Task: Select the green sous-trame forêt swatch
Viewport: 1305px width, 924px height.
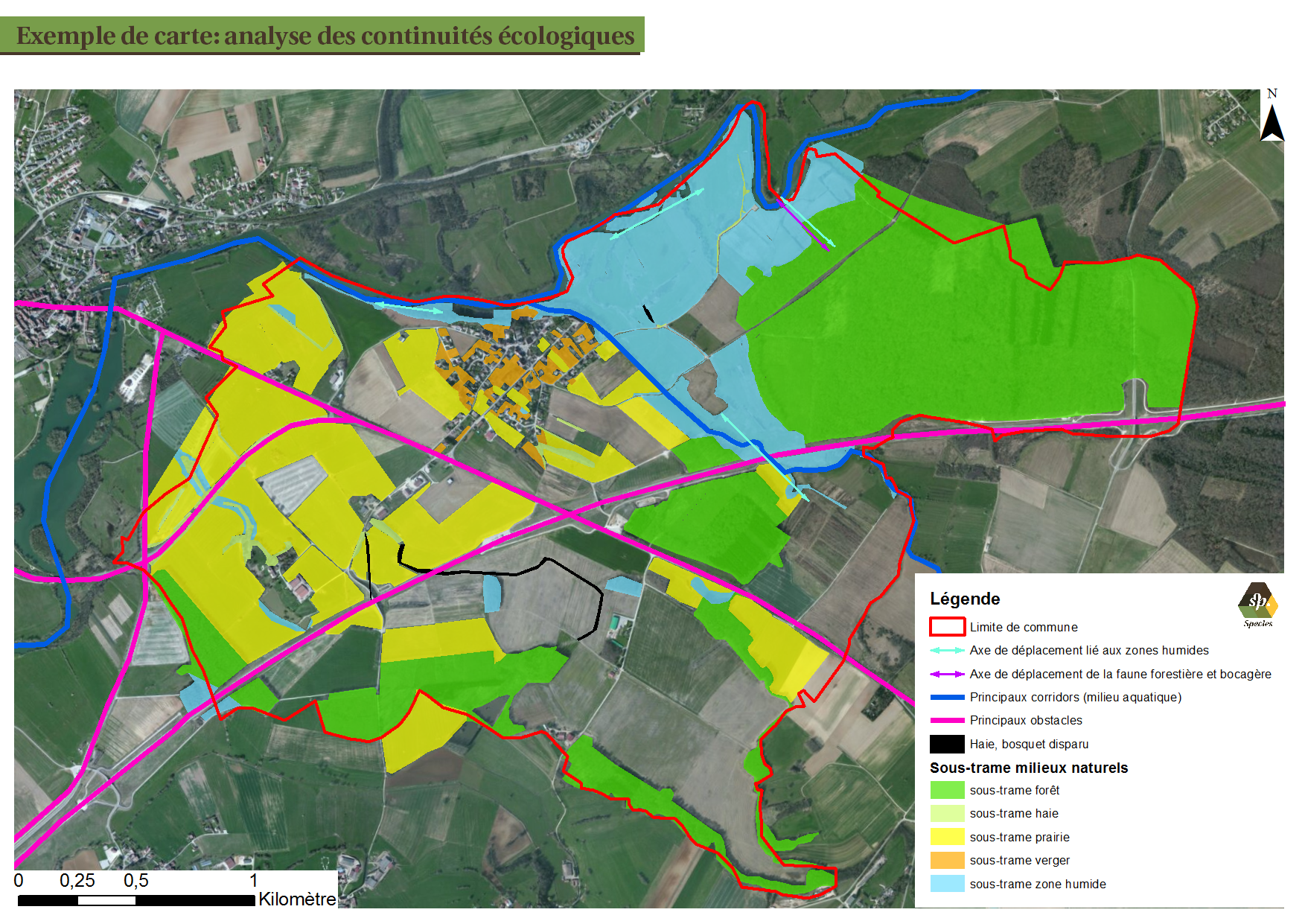Action: (x=947, y=790)
